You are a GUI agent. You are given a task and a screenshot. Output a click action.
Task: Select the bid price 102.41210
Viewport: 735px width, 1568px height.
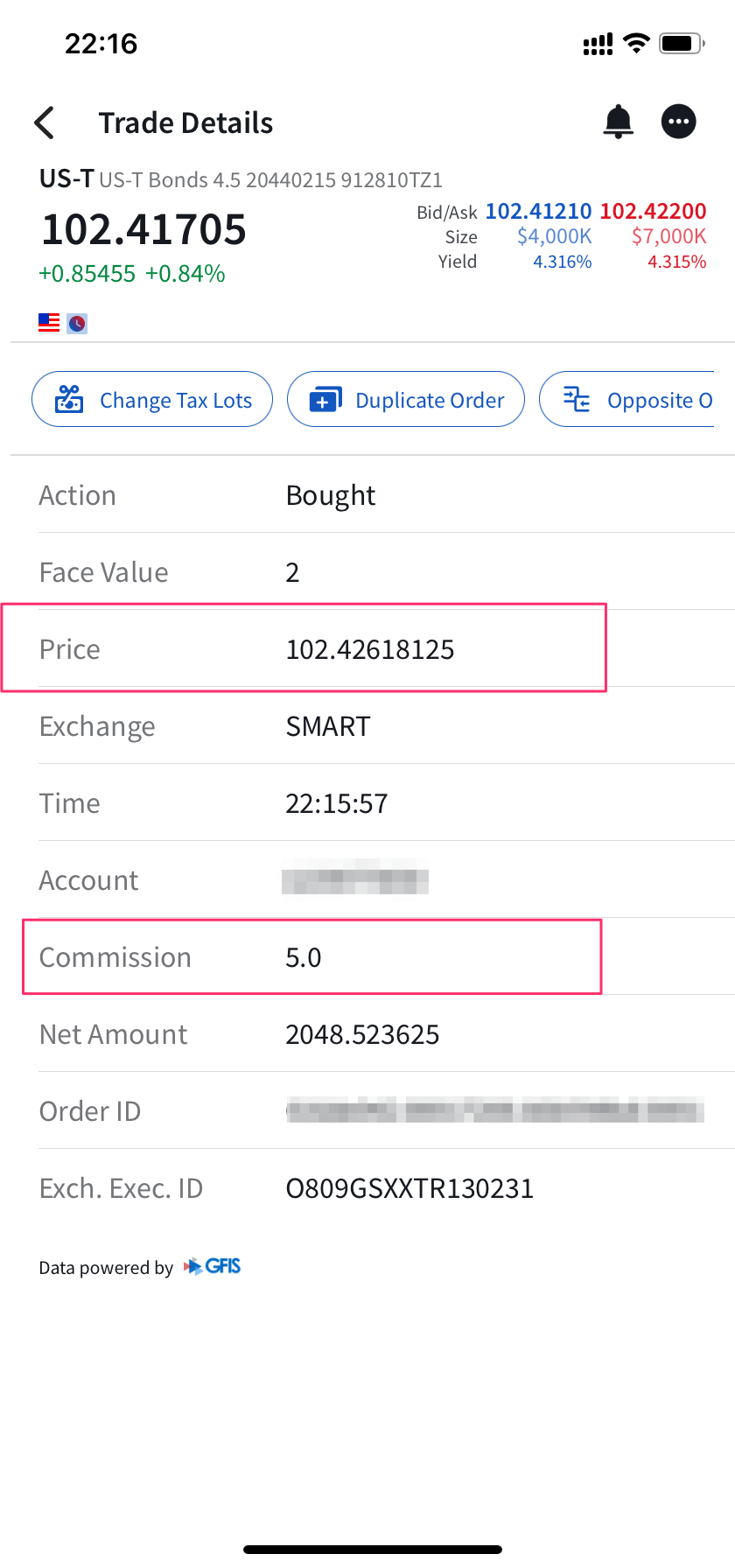click(x=538, y=211)
